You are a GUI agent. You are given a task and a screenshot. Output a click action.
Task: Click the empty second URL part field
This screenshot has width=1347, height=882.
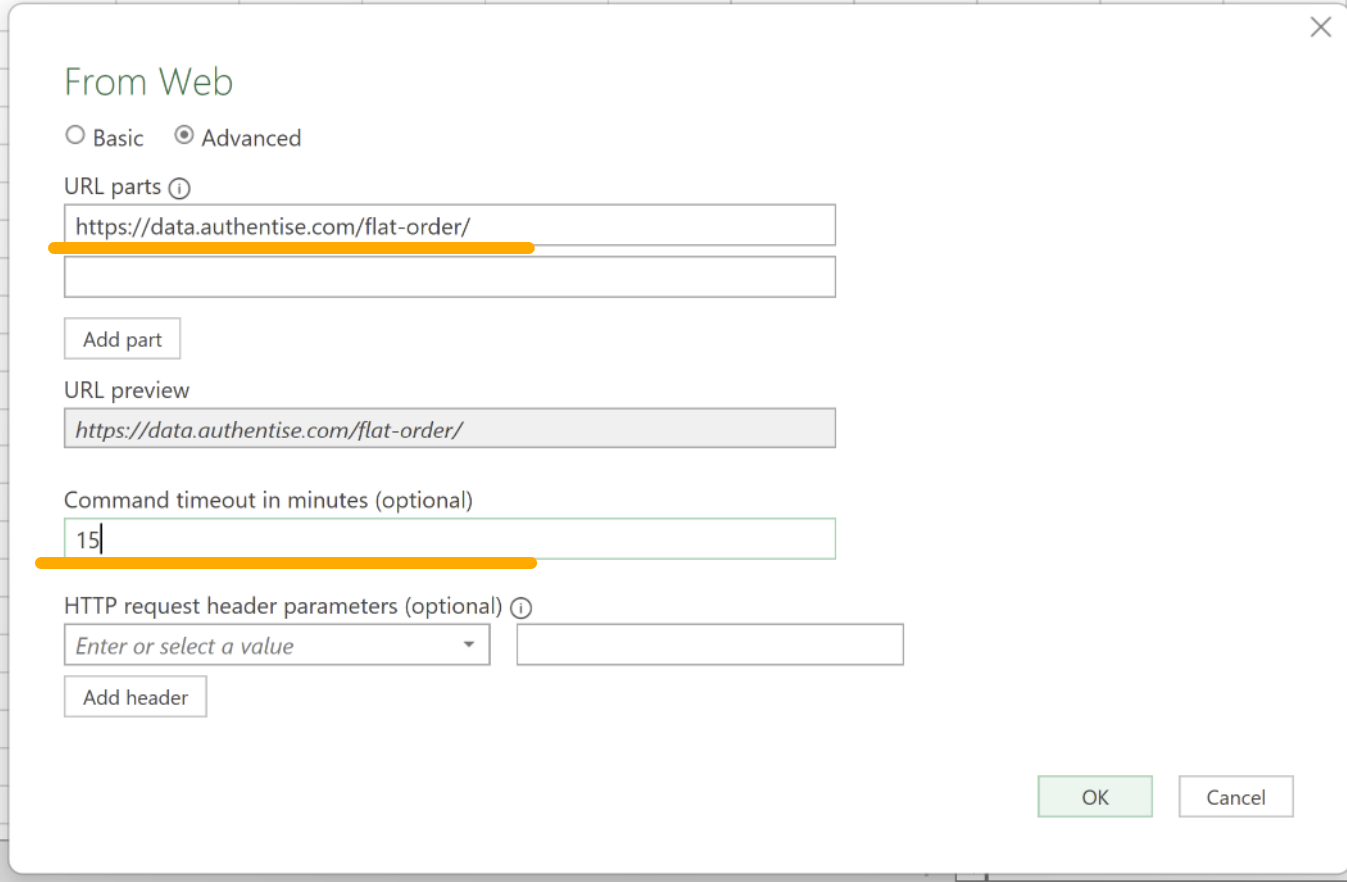click(x=449, y=277)
